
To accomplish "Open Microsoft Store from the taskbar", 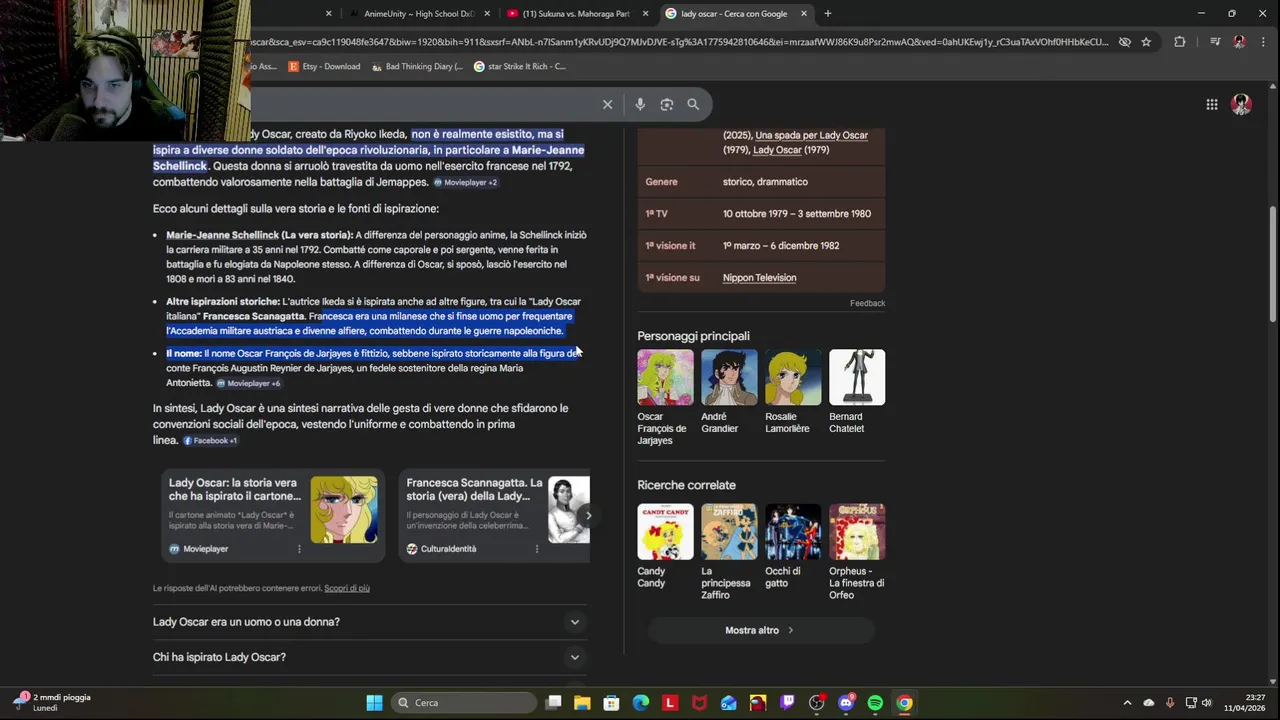I will (x=611, y=703).
